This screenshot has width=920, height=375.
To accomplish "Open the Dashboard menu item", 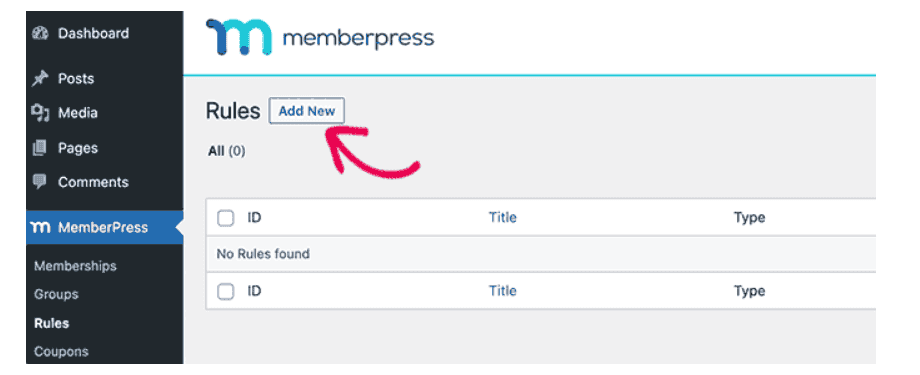I will 93,33.
